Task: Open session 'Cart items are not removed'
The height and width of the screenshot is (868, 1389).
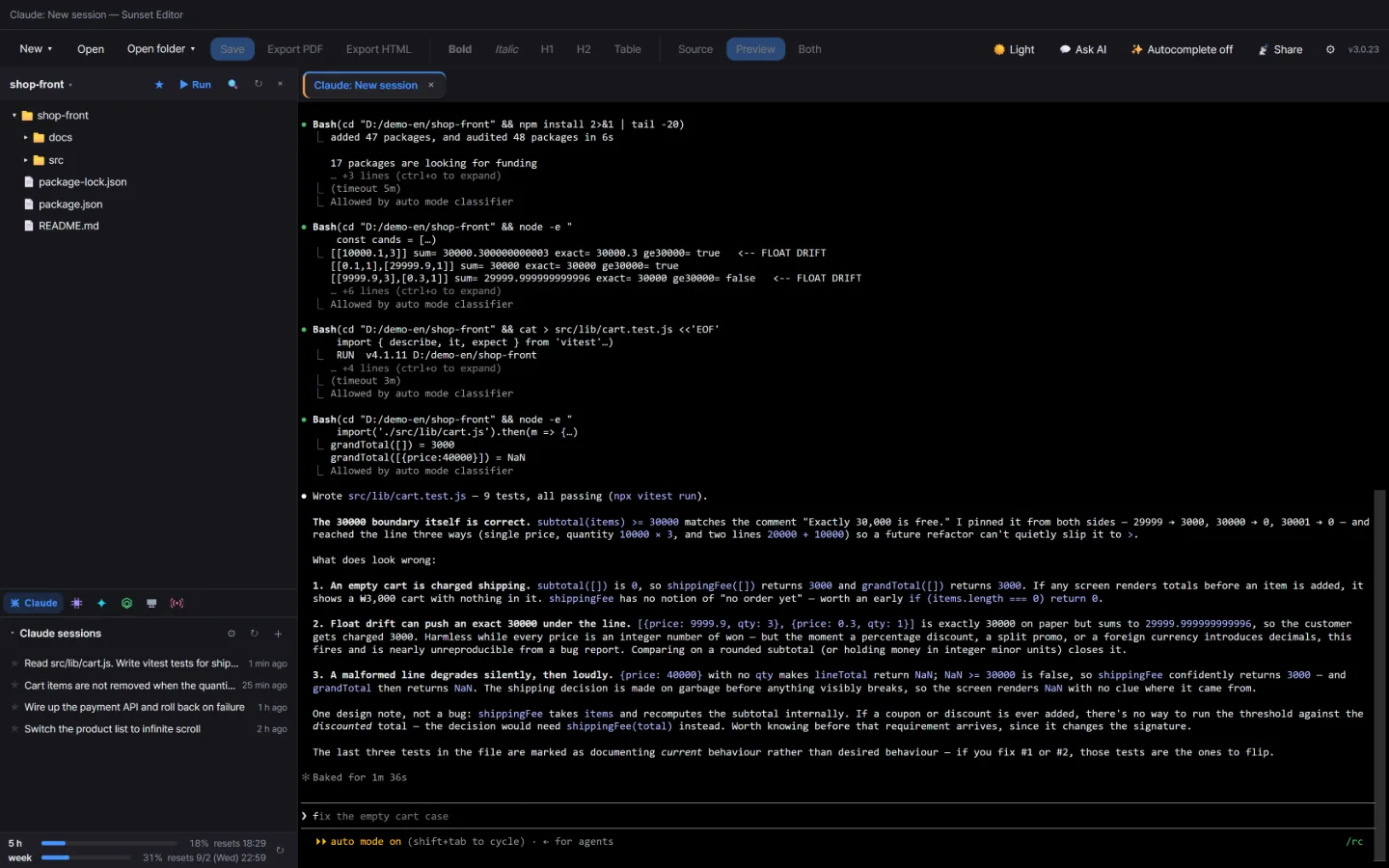Action: click(150, 686)
